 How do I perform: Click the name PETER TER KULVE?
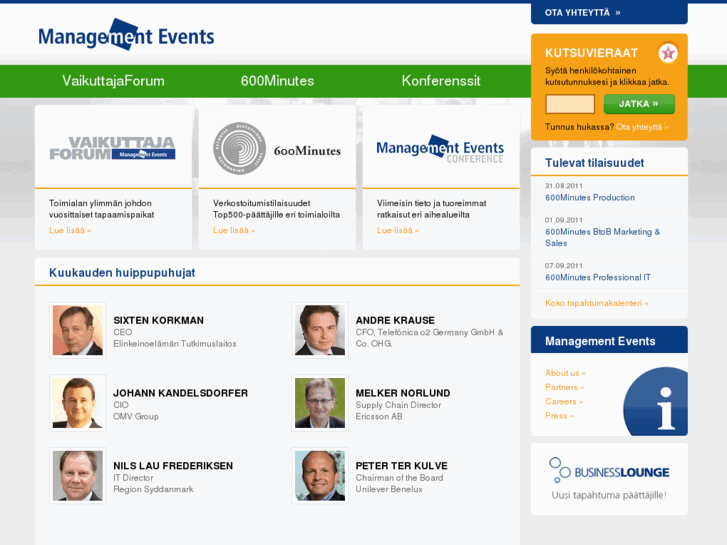(x=402, y=466)
